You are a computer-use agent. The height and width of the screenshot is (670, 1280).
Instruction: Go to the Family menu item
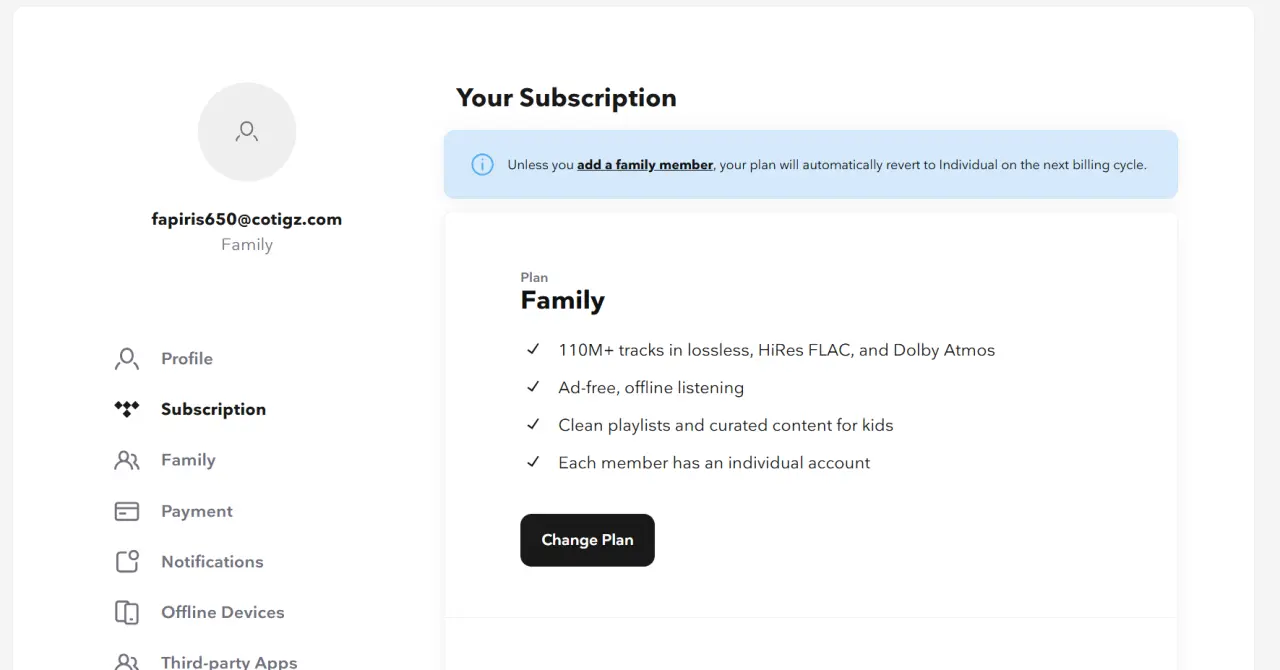188,460
